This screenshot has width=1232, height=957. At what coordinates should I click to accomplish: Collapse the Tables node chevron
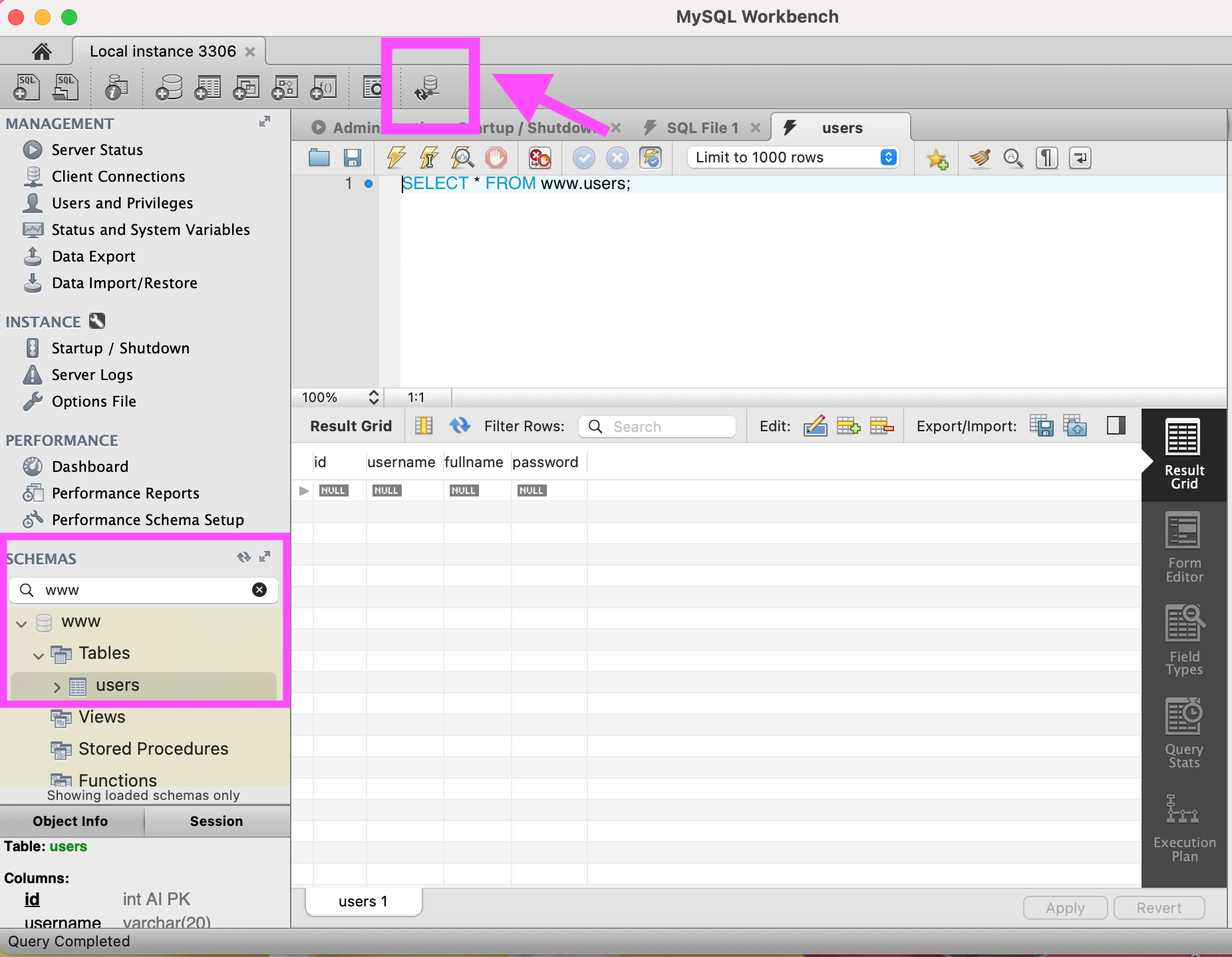pyautogui.click(x=39, y=656)
